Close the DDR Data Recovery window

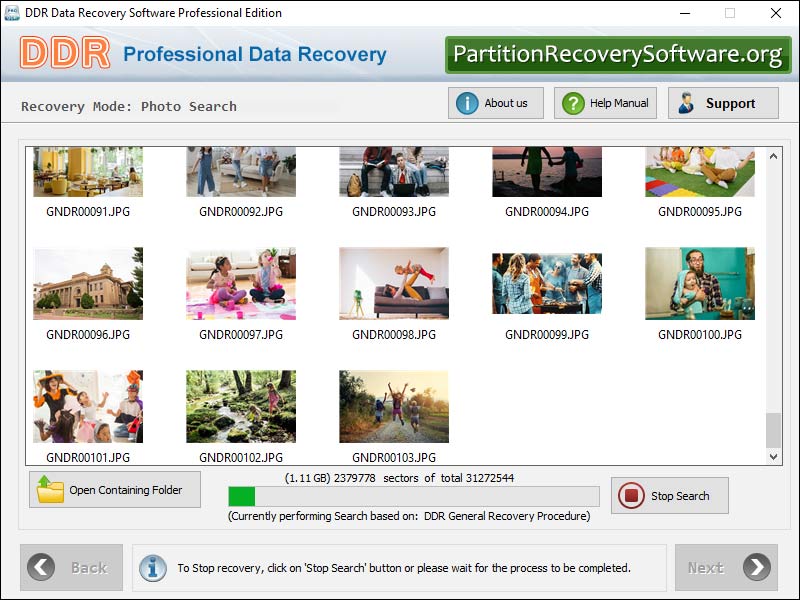[776, 13]
